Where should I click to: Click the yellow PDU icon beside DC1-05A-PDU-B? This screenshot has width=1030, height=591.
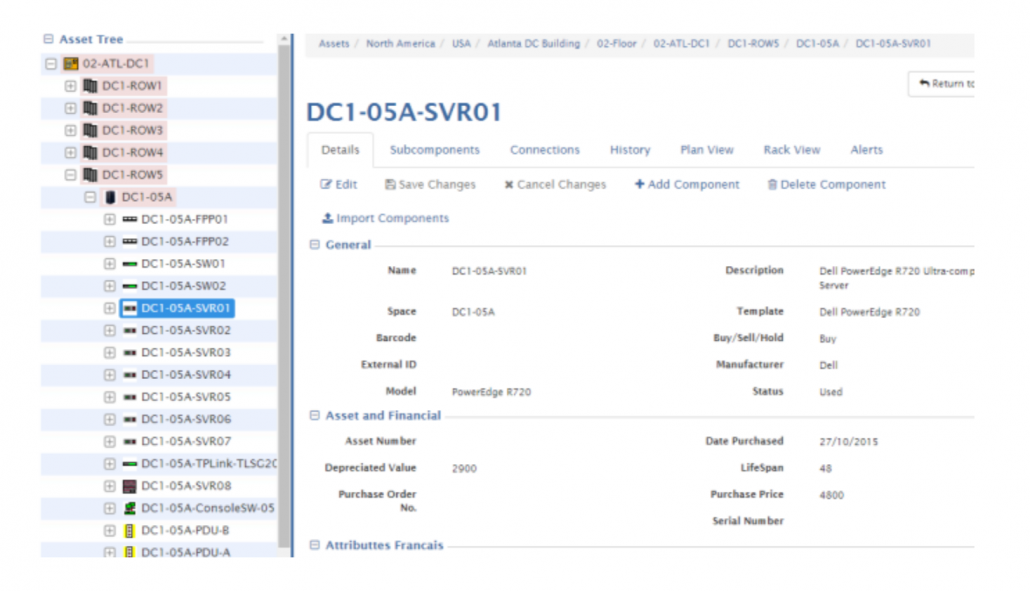tap(129, 530)
